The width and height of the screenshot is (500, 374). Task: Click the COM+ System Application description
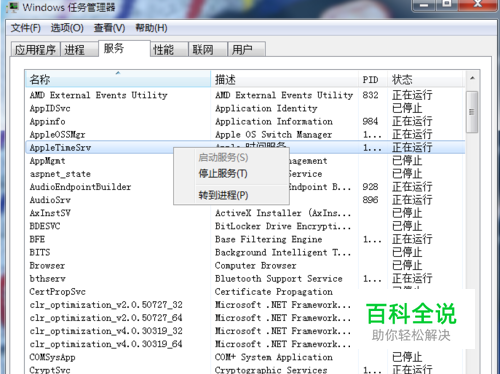274,357
